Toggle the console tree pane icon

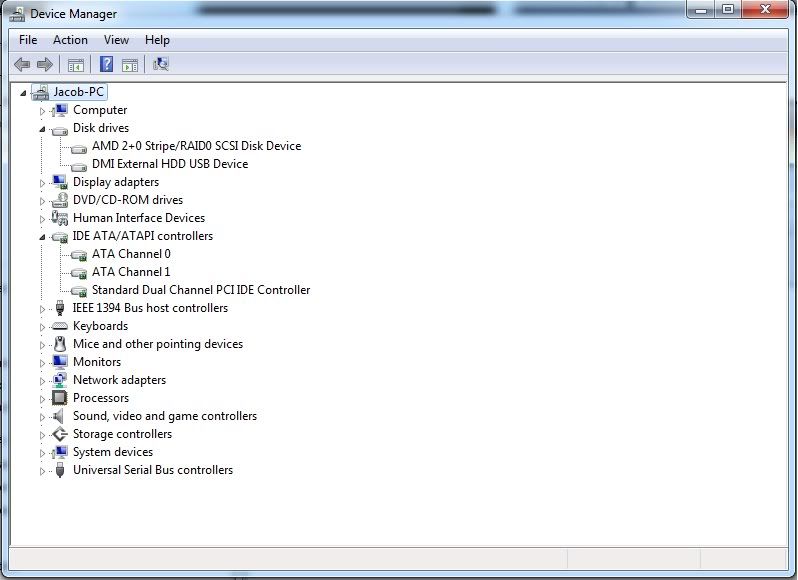pyautogui.click(x=75, y=65)
